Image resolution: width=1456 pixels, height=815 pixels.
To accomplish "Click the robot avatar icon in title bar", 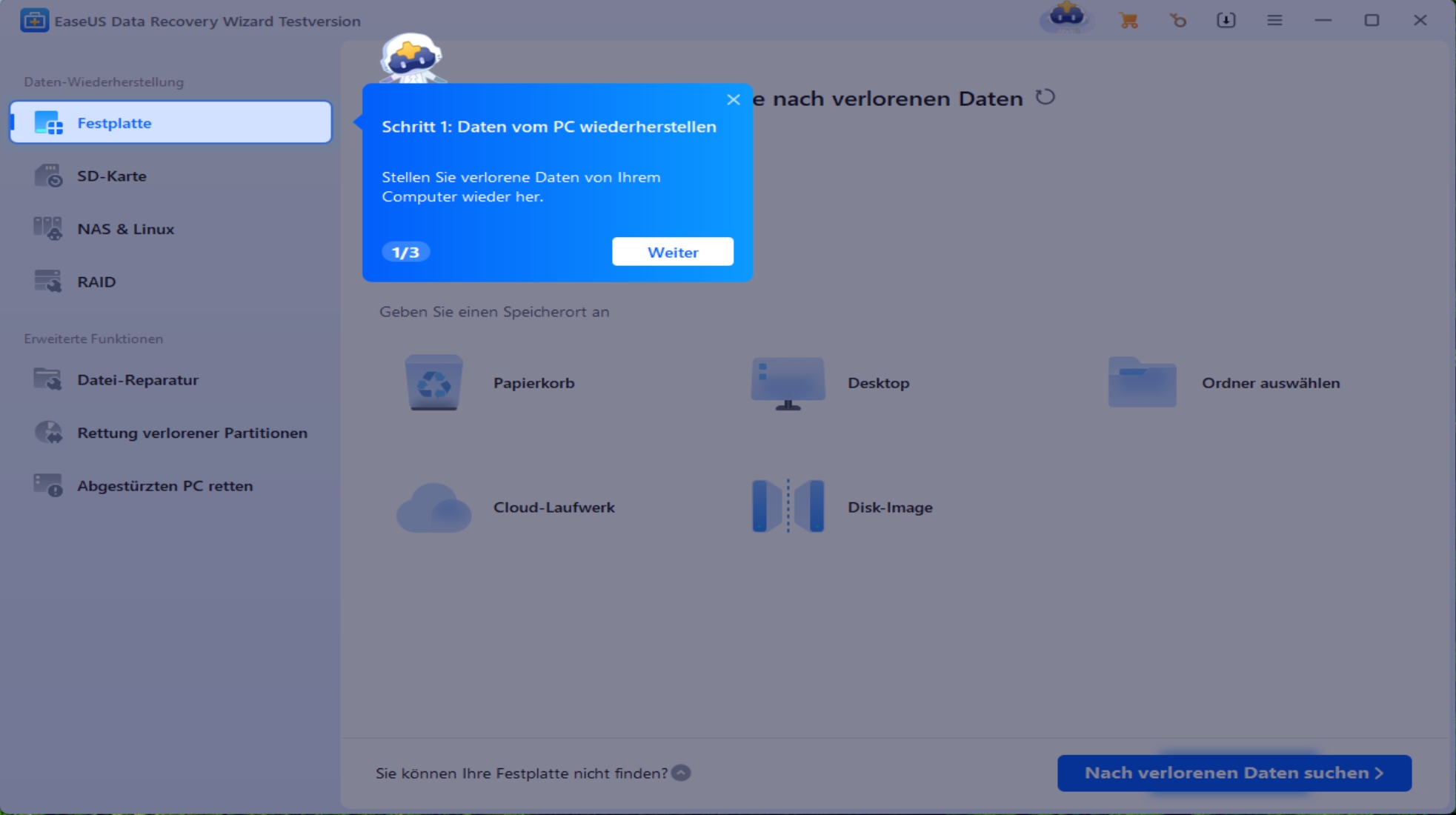I will click(x=1066, y=16).
